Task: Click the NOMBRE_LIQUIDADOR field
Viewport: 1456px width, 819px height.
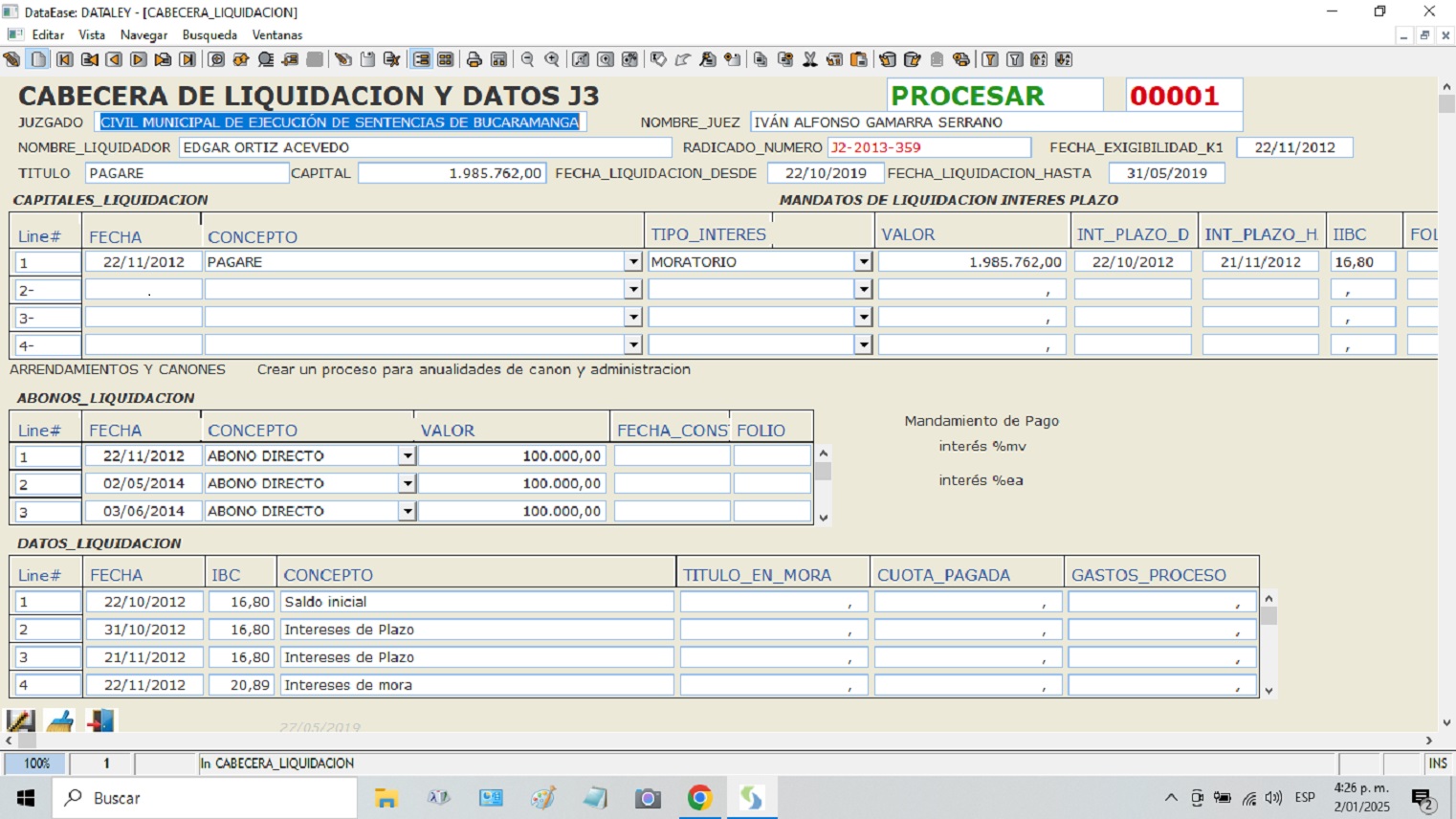Action: (425, 147)
